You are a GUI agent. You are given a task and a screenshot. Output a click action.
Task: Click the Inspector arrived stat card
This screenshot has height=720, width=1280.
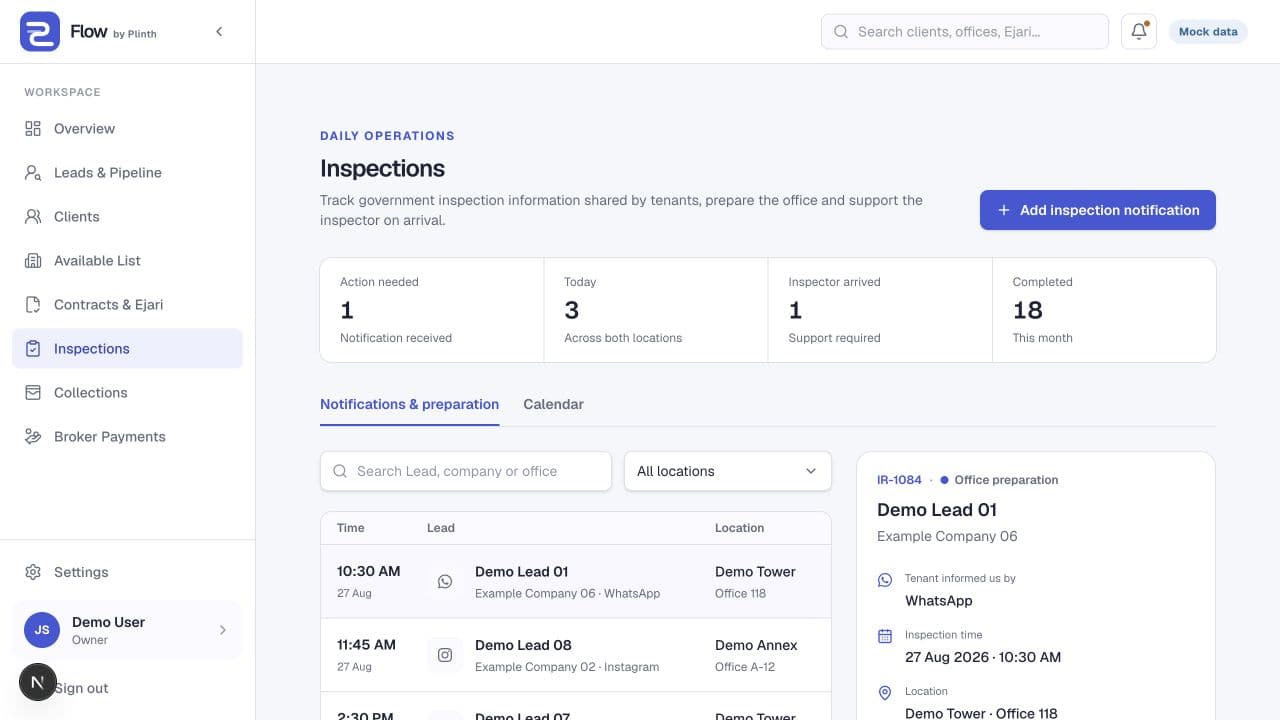[880, 310]
